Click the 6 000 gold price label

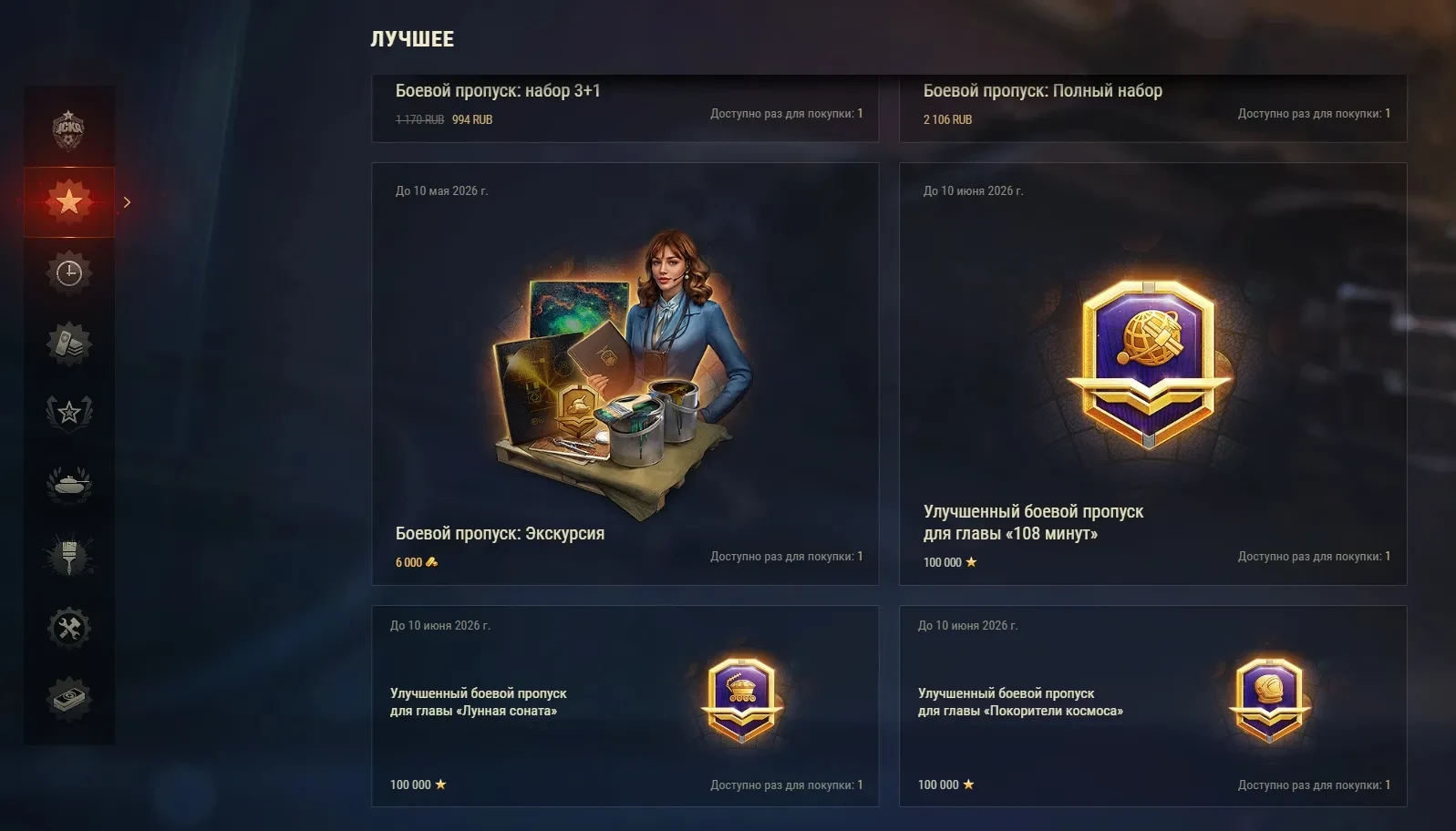click(417, 562)
